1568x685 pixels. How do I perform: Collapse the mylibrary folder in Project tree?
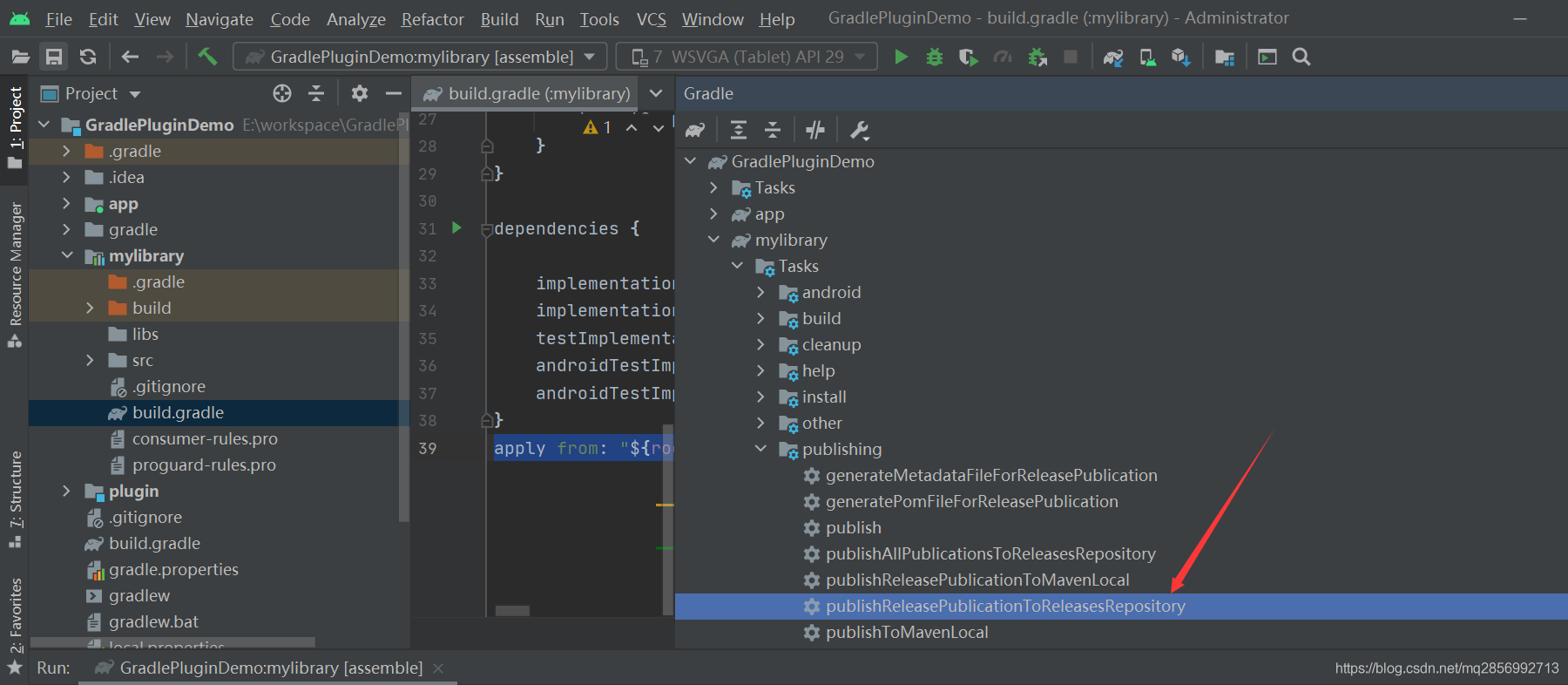(67, 255)
